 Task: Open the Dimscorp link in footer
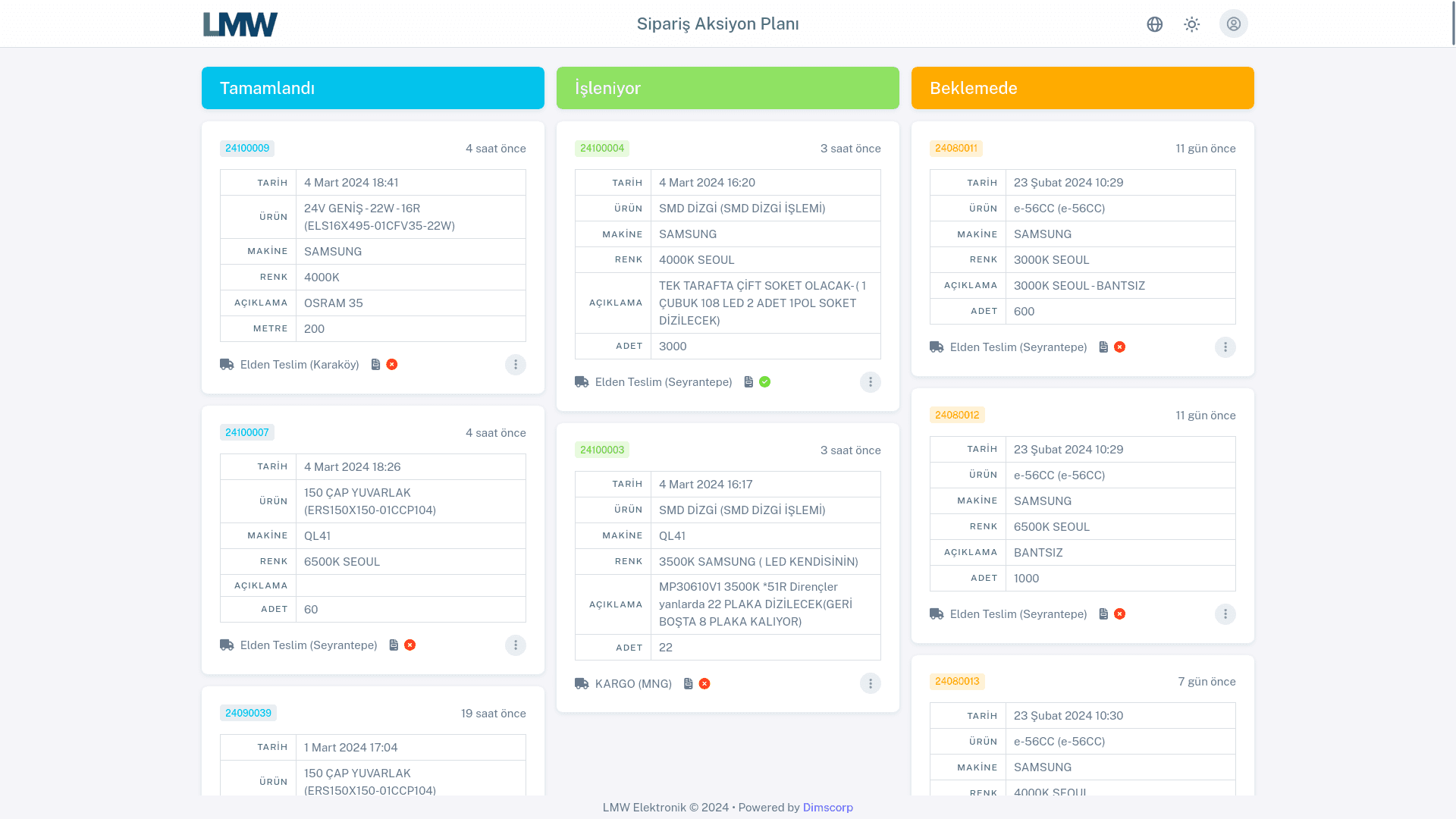point(827,807)
